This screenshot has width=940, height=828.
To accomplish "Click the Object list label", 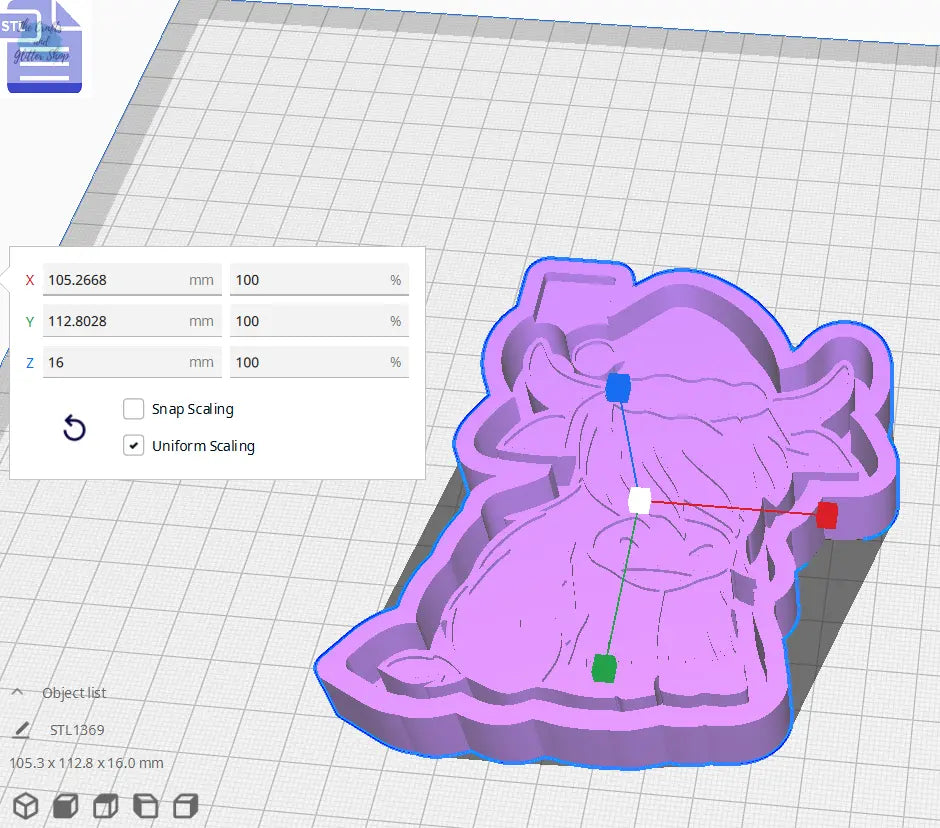I will pos(74,692).
